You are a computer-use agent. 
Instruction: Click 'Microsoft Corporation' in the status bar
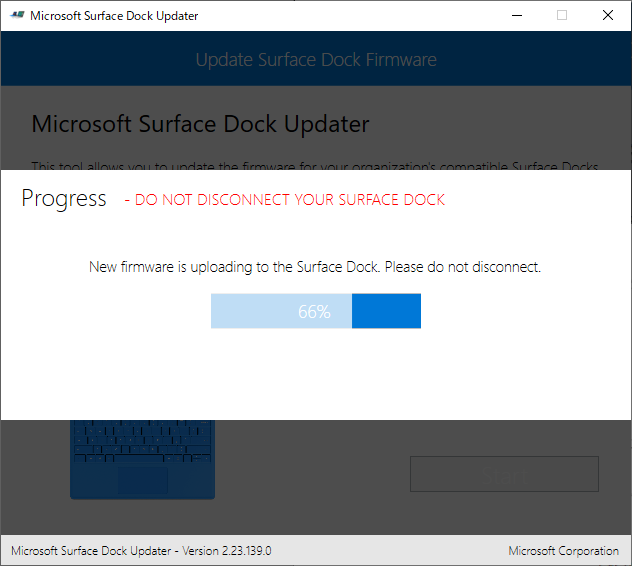563,551
